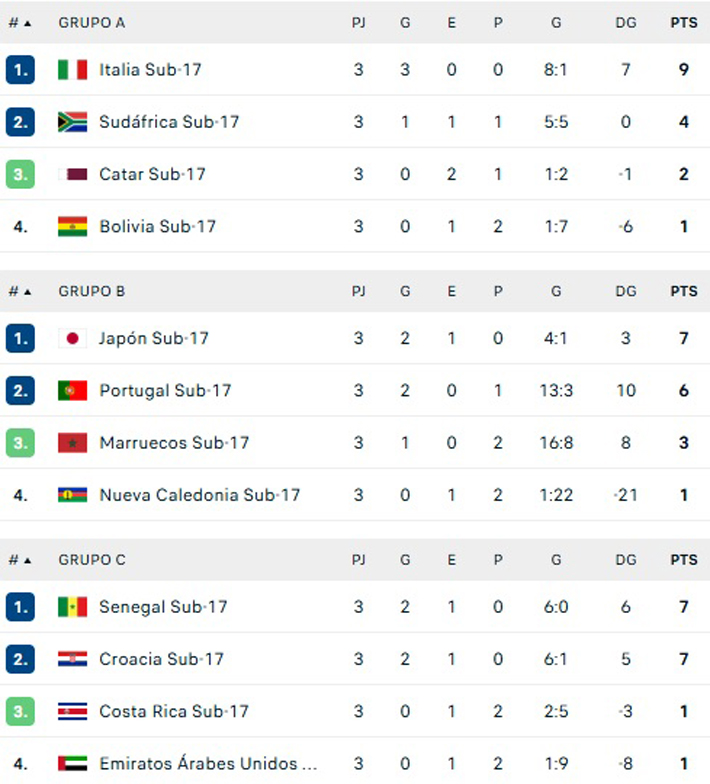This screenshot has height=784, width=710.
Task: Click the Grupo C header label
Action: (92, 560)
